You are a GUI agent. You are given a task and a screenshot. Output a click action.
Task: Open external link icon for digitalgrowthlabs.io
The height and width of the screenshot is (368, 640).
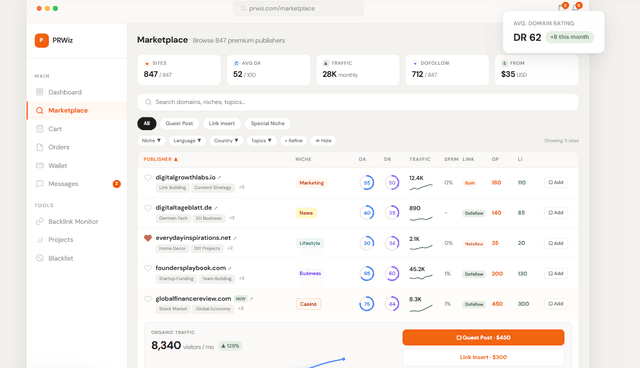[x=220, y=177]
